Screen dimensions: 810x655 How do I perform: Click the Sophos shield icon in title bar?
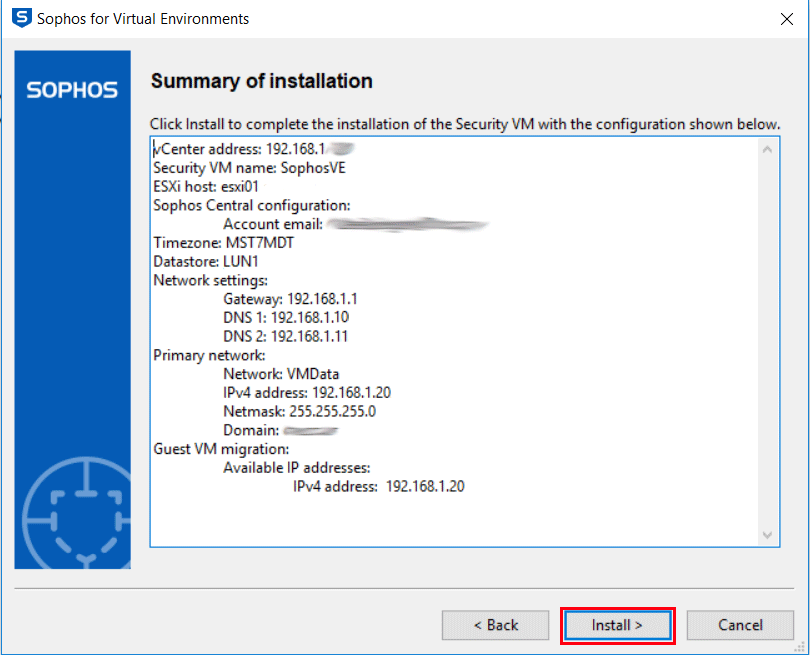coord(22,18)
